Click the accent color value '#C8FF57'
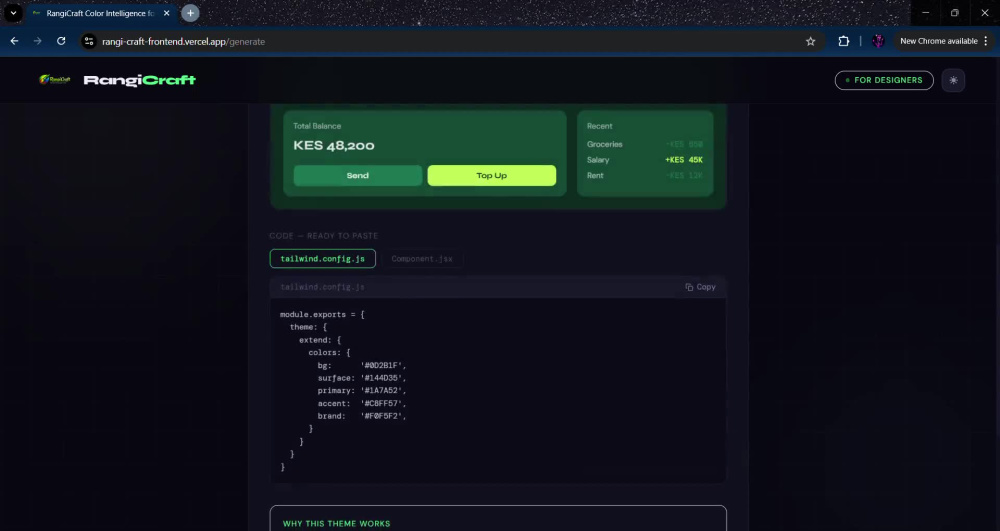 coord(381,404)
